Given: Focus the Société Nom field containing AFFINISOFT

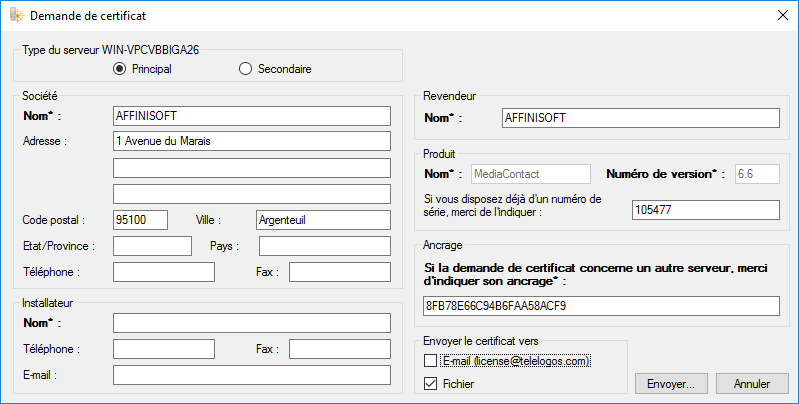Looking at the screenshot, I should pyautogui.click(x=252, y=116).
